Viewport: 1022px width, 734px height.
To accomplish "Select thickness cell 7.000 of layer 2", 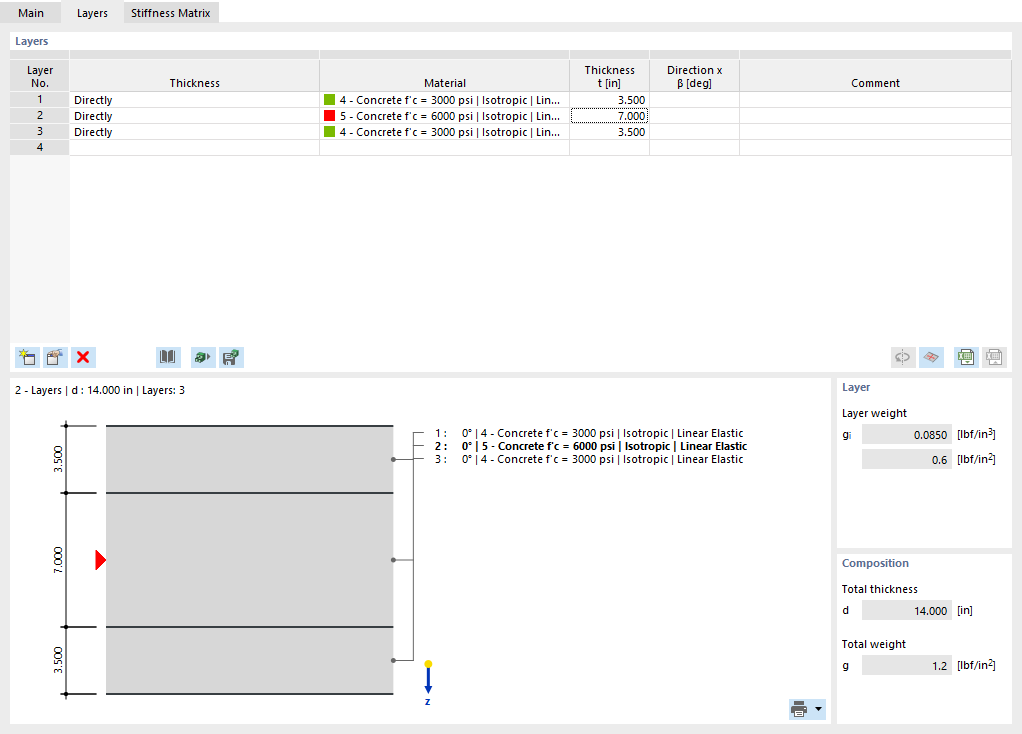I will coord(609,116).
